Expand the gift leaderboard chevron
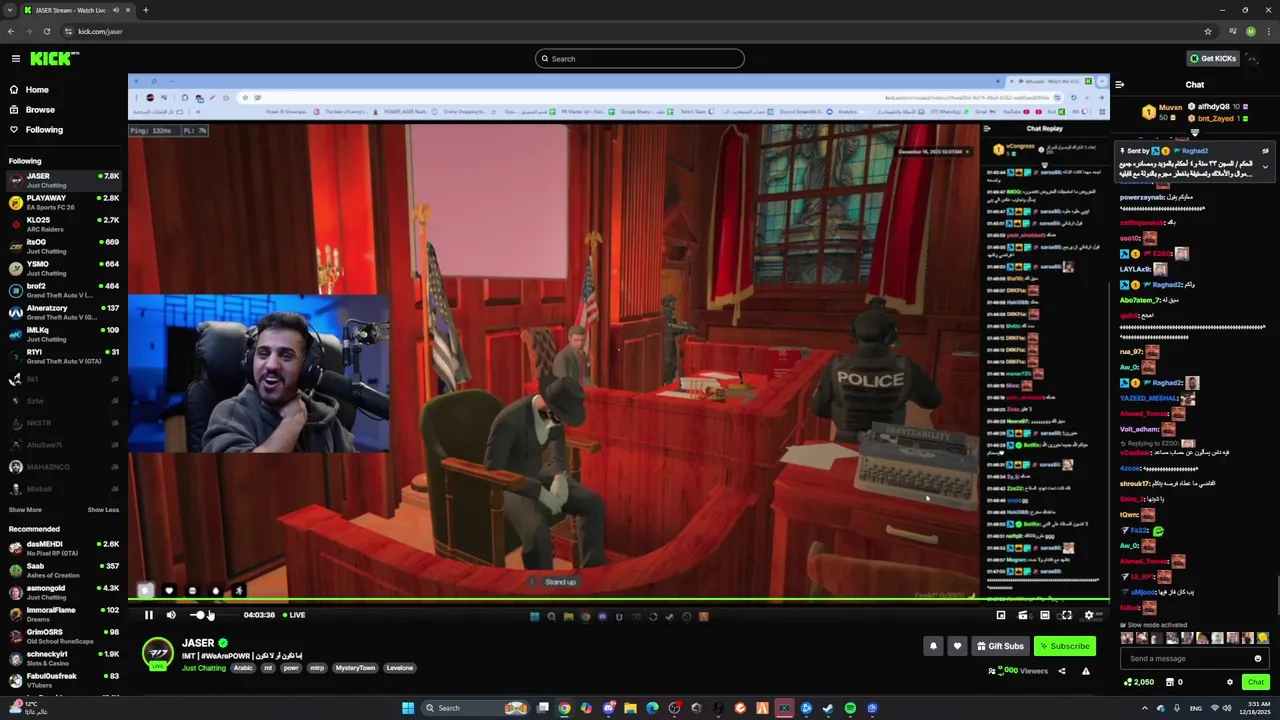The width and height of the screenshot is (1280, 720). click(1195, 132)
